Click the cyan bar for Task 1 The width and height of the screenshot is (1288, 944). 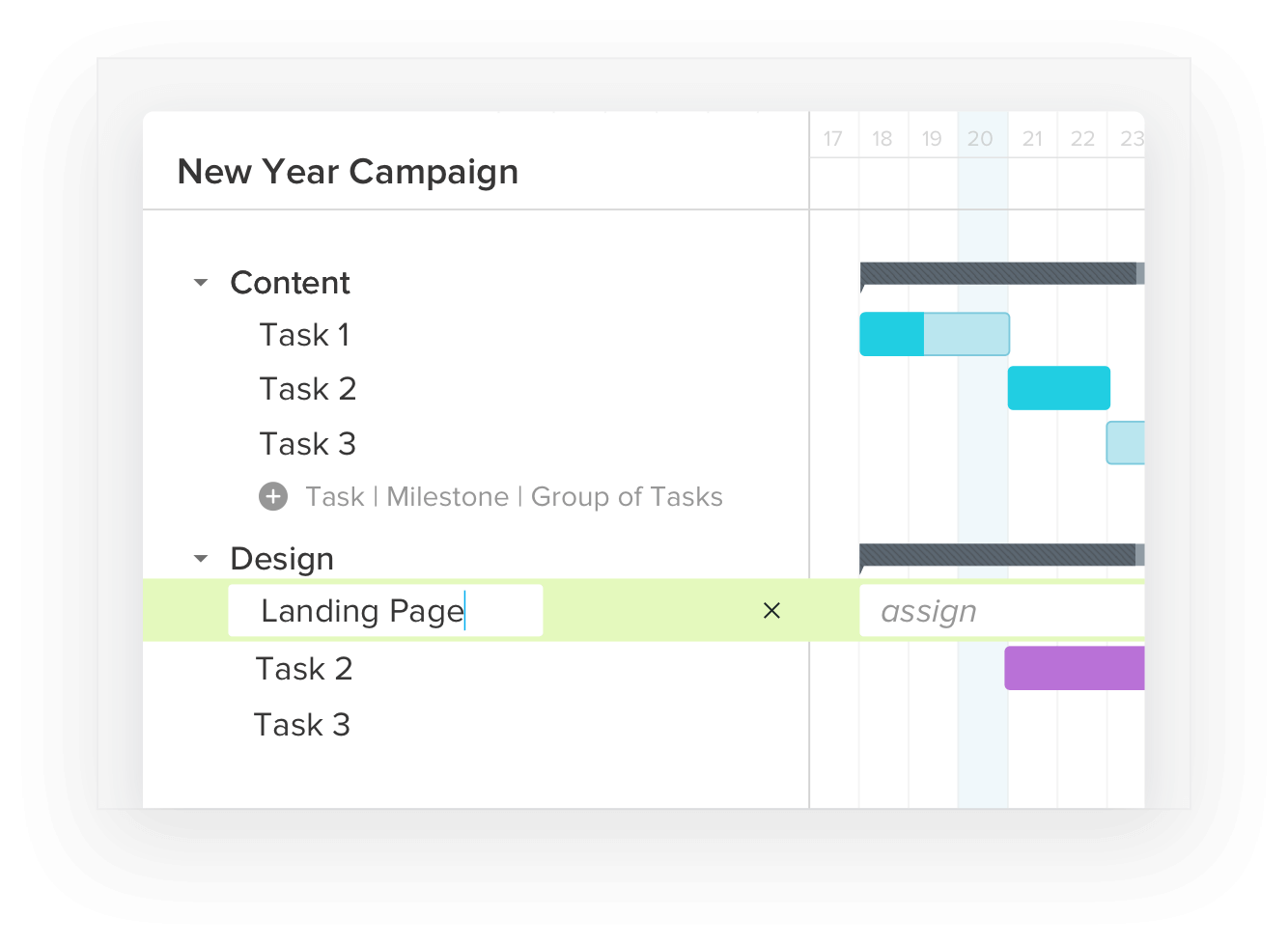(x=890, y=333)
